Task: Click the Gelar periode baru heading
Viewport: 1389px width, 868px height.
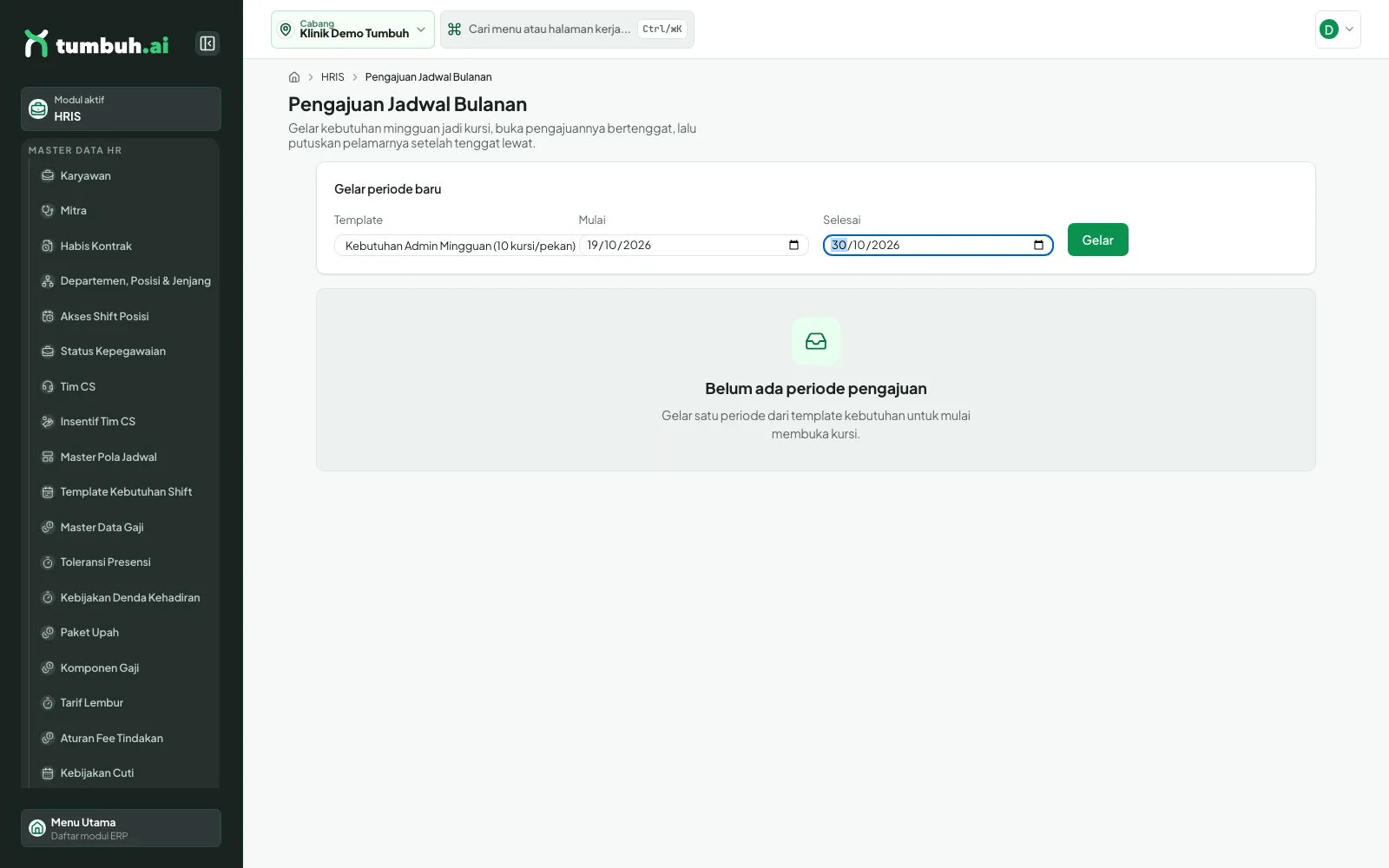Action: 388,189
